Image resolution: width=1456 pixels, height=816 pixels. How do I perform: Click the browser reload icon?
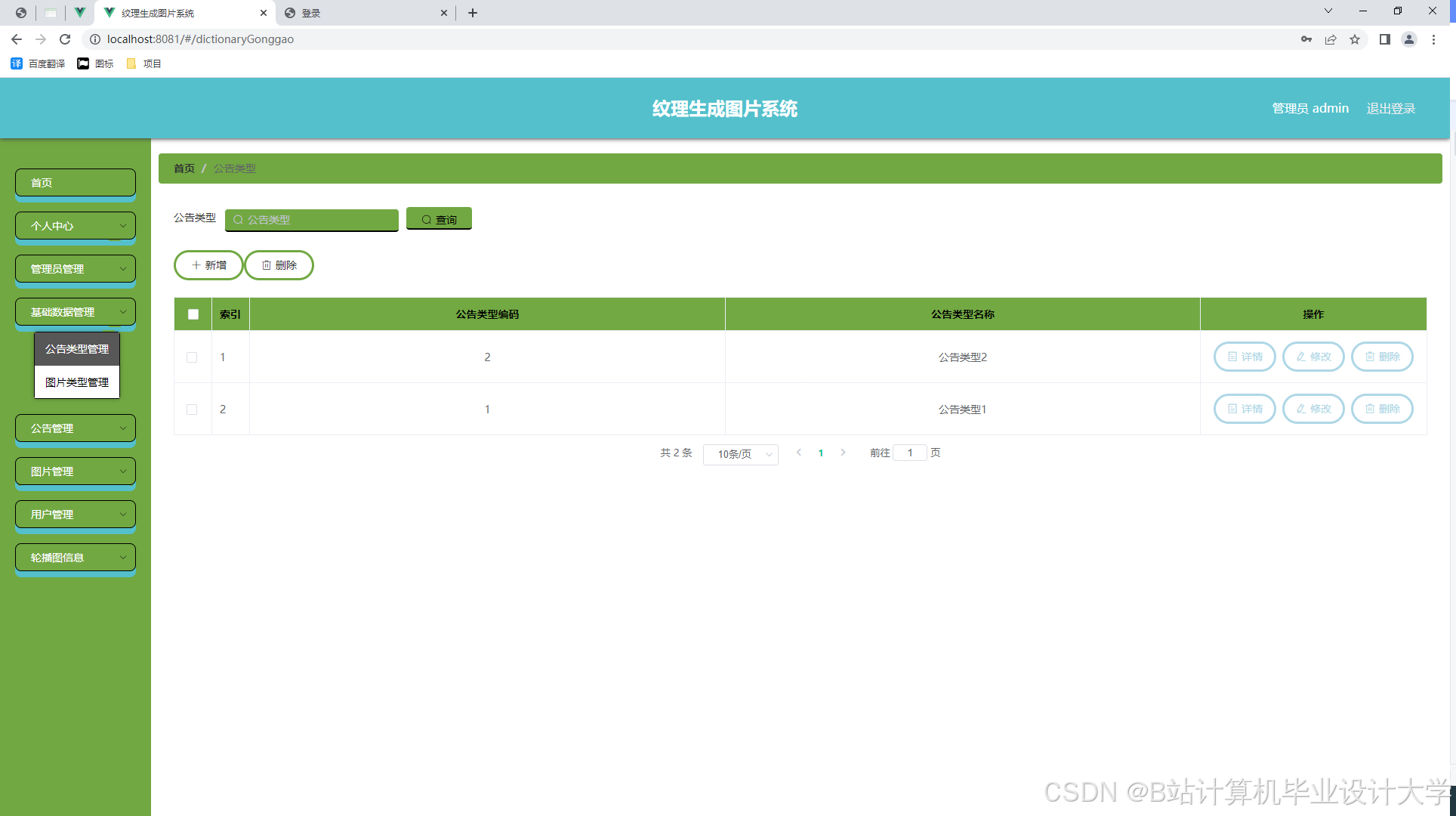(65, 39)
